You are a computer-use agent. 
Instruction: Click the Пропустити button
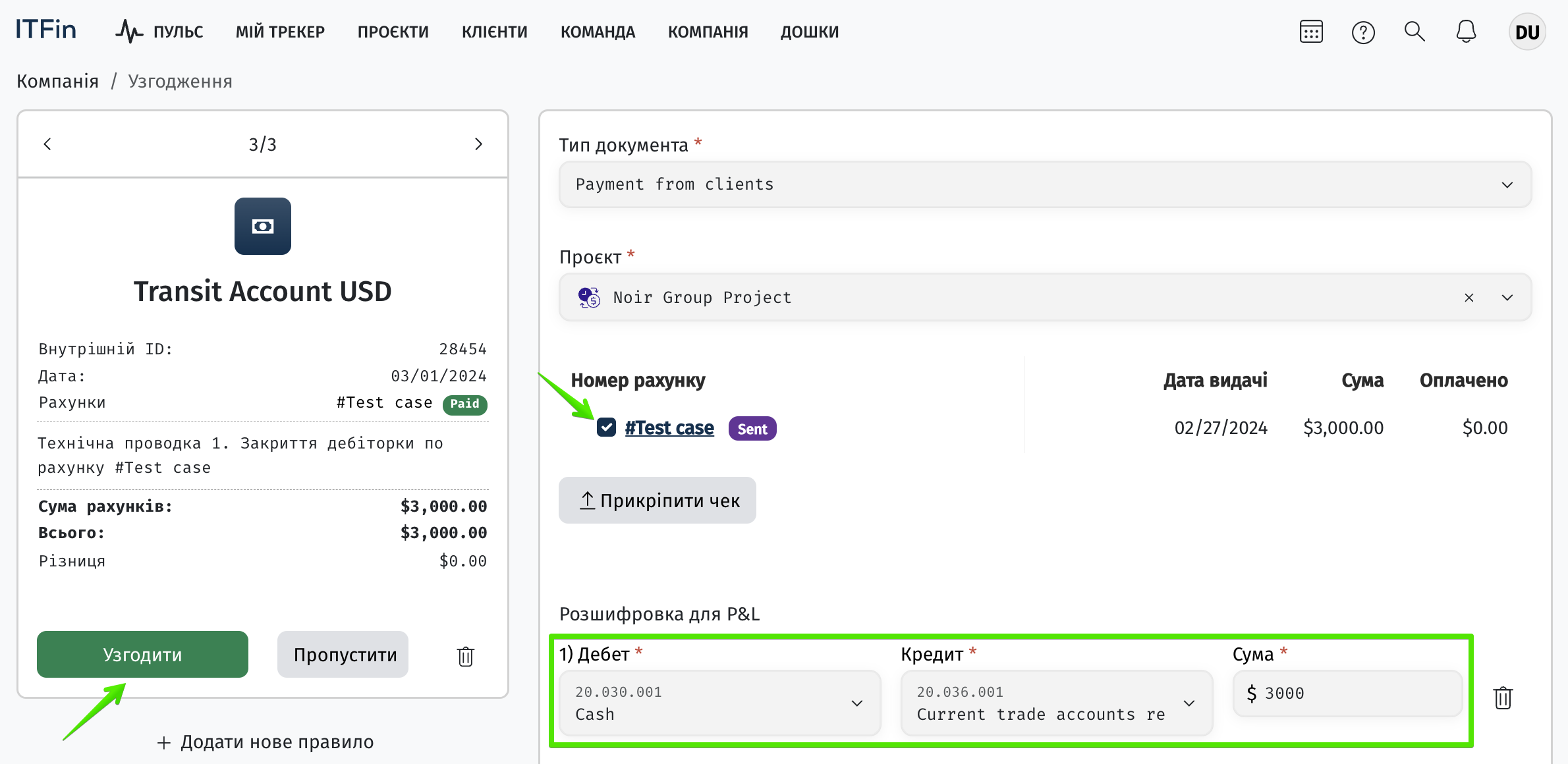pyautogui.click(x=343, y=655)
